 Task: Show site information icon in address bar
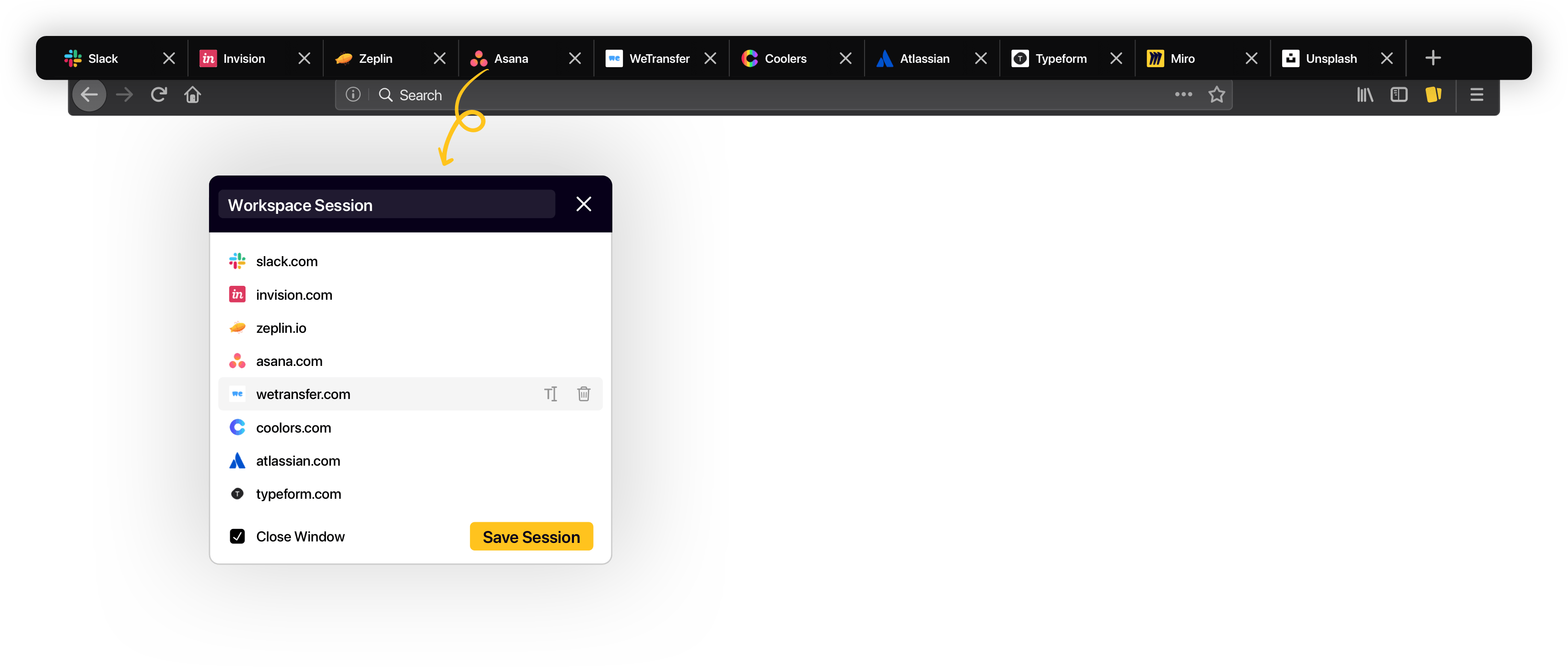[x=353, y=94]
